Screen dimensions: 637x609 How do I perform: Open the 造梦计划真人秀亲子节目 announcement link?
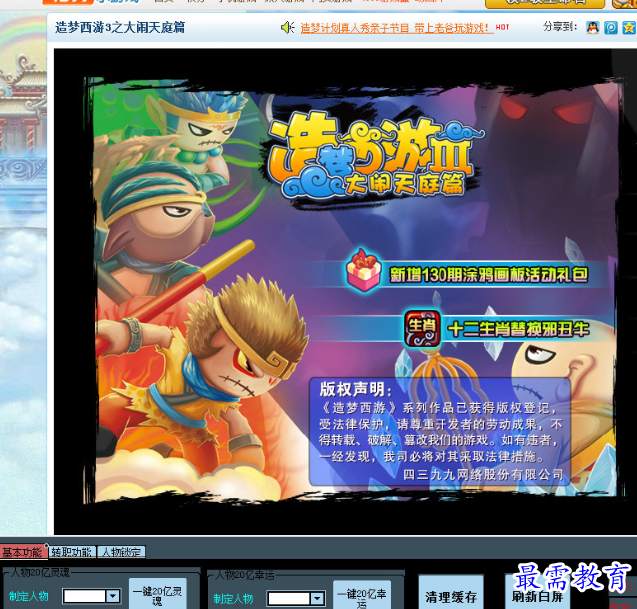[396, 28]
